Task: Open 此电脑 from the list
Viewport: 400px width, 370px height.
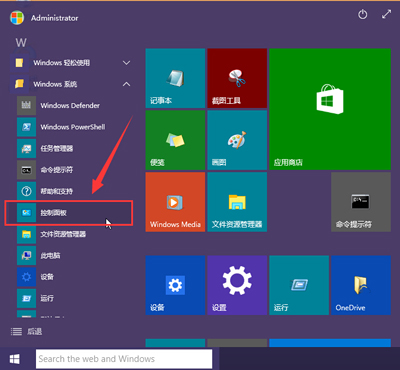Action: (x=70, y=256)
